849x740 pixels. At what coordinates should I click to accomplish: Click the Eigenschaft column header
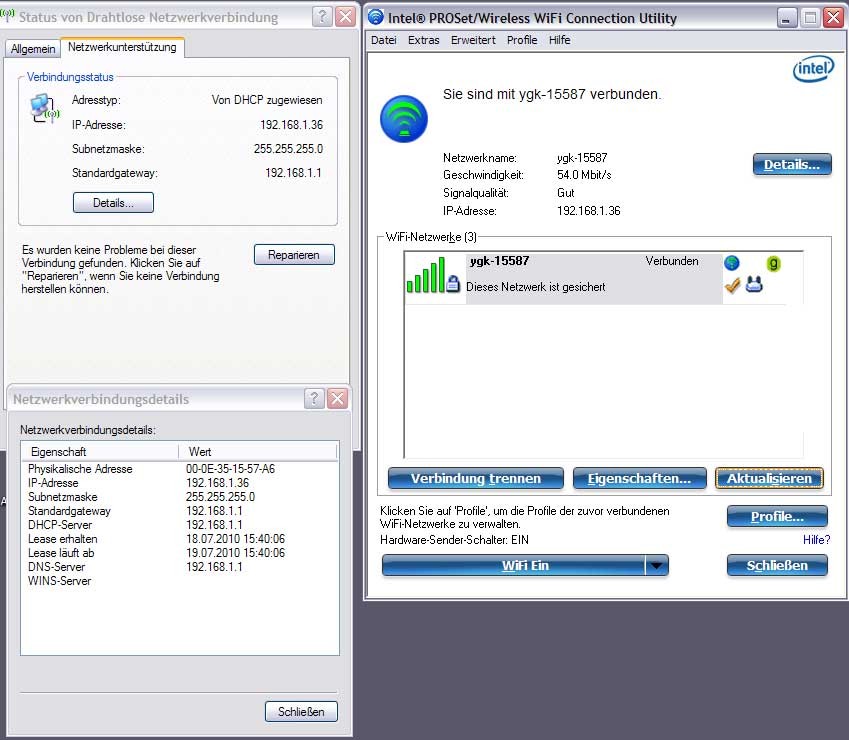tap(58, 452)
